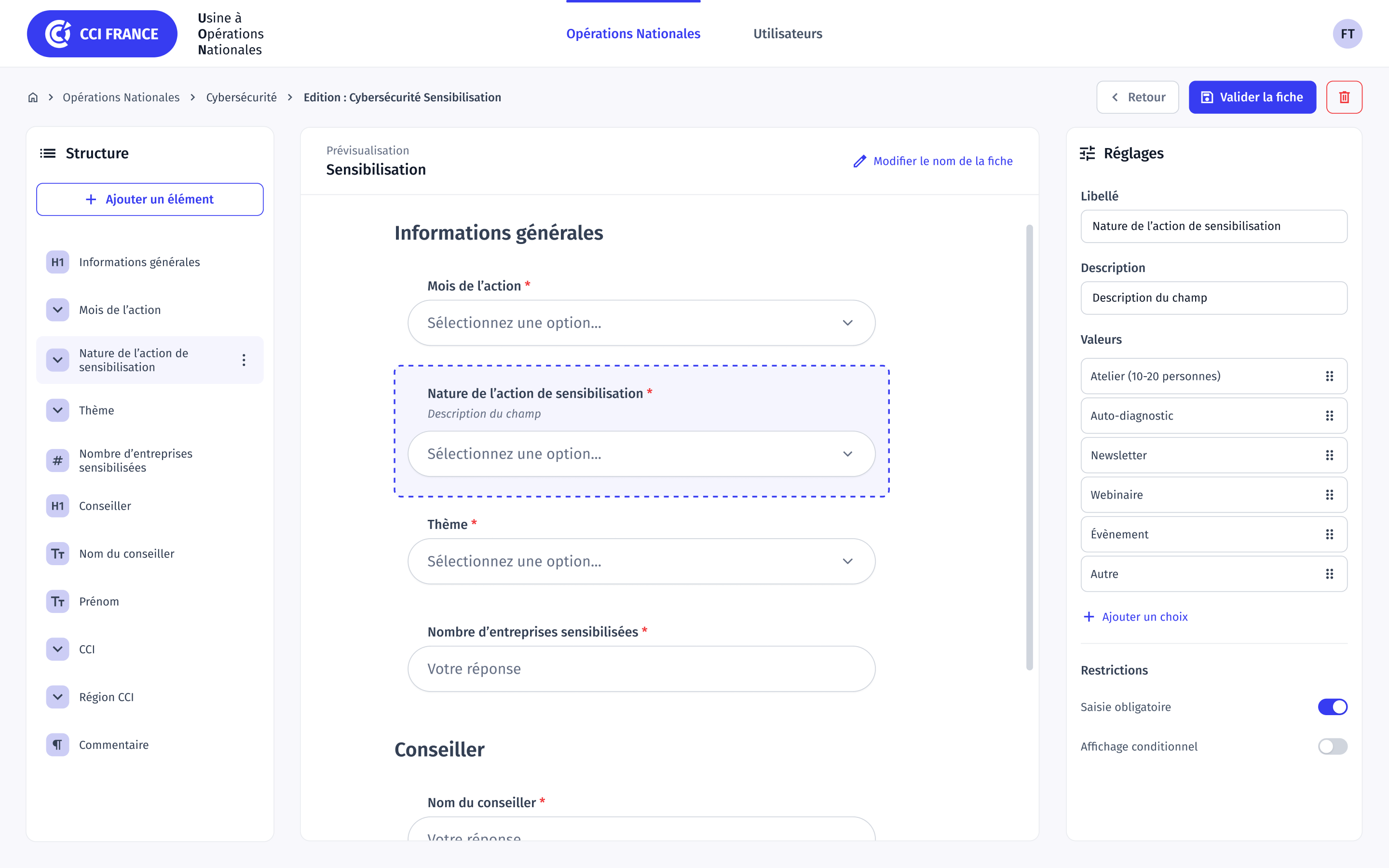This screenshot has width=1389, height=868.
Task: Go to Opérations Nationales tab
Action: (x=633, y=34)
